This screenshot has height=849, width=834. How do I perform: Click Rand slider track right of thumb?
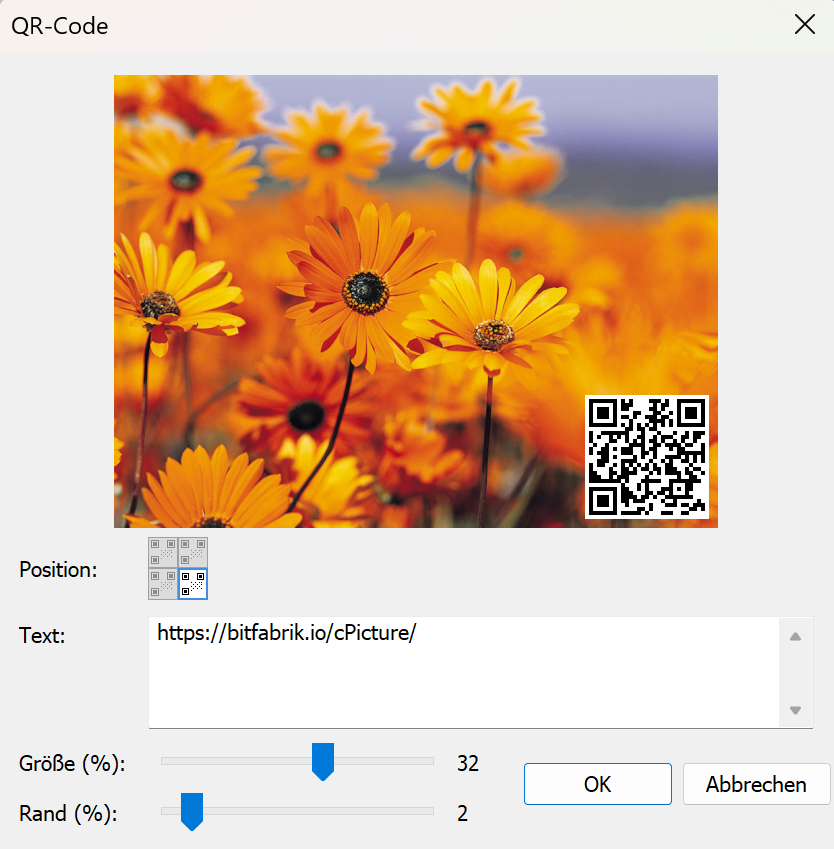(320, 811)
